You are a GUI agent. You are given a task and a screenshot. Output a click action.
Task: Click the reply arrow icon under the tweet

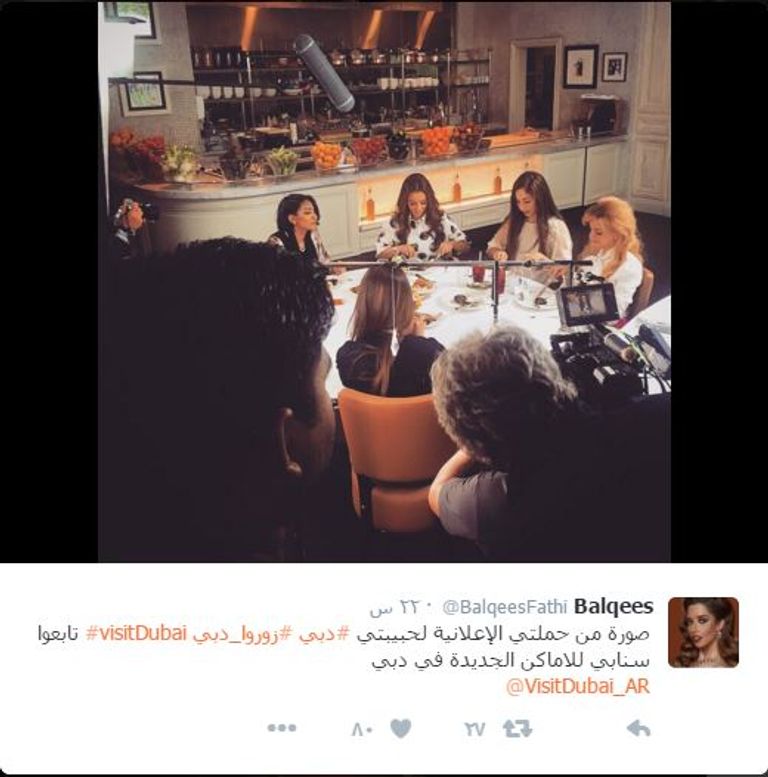point(639,728)
